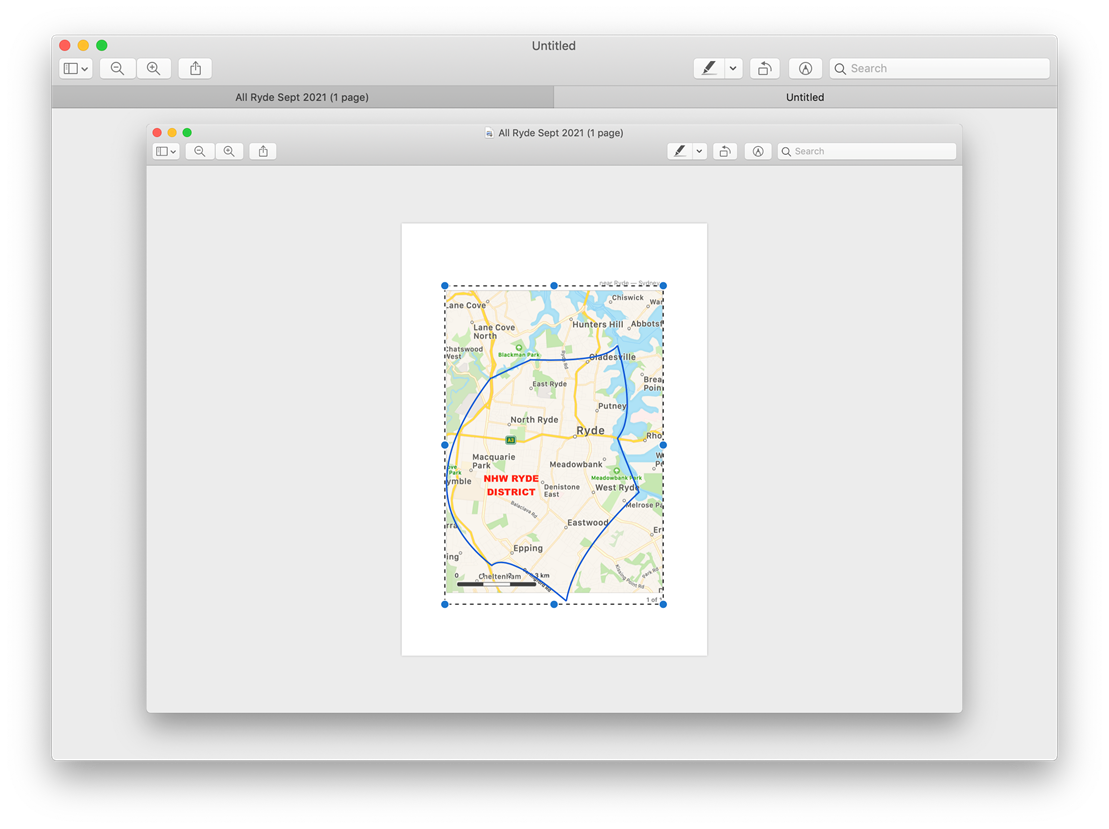This screenshot has height=829, width=1109.
Task: Select the Untitled tab
Action: (805, 97)
